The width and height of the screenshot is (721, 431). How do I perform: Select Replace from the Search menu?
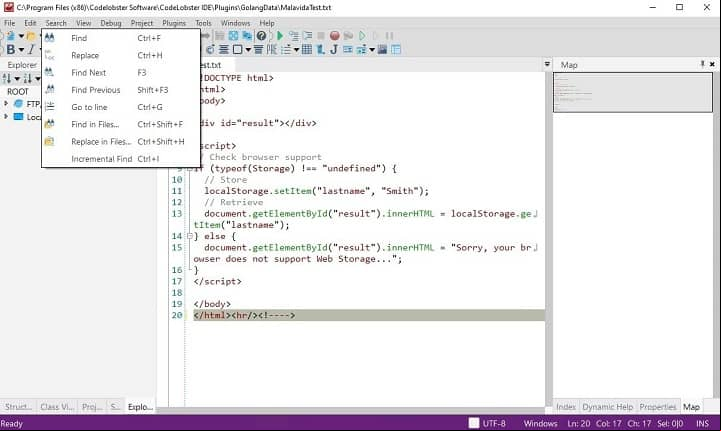pyautogui.click(x=121, y=55)
